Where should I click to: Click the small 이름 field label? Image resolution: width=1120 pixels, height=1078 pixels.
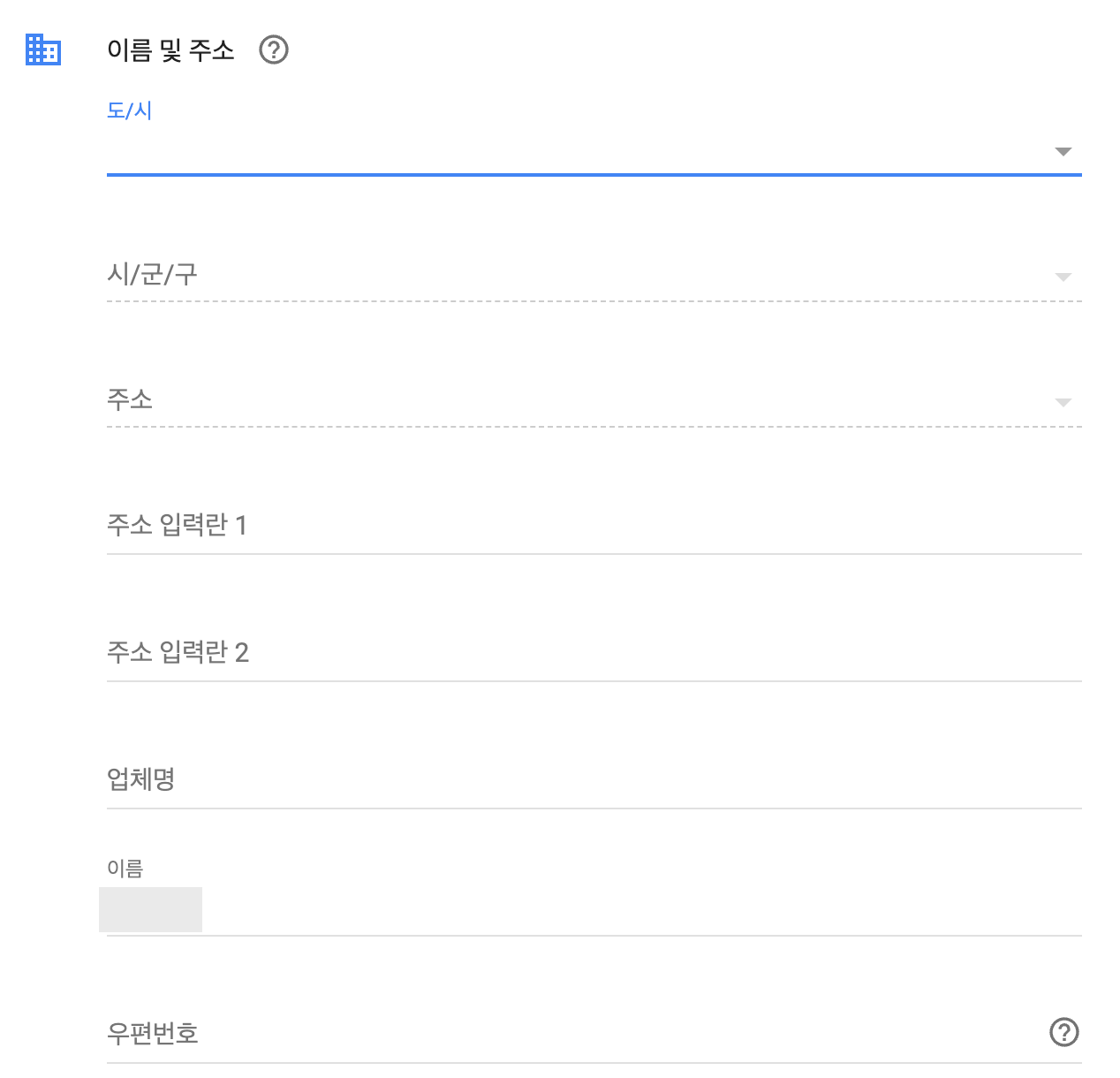(125, 869)
